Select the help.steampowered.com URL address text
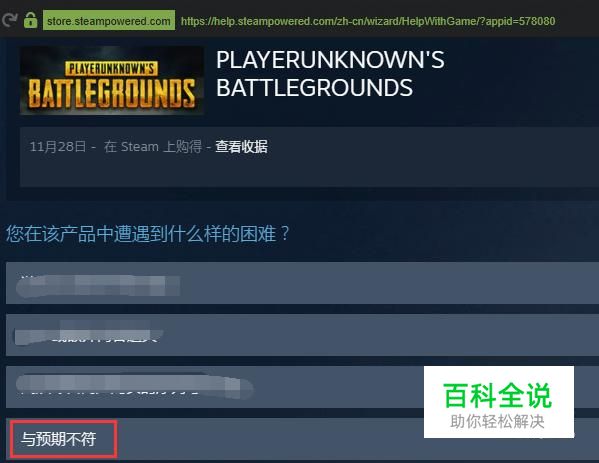Image resolution: width=599 pixels, height=463 pixels. 368,21
